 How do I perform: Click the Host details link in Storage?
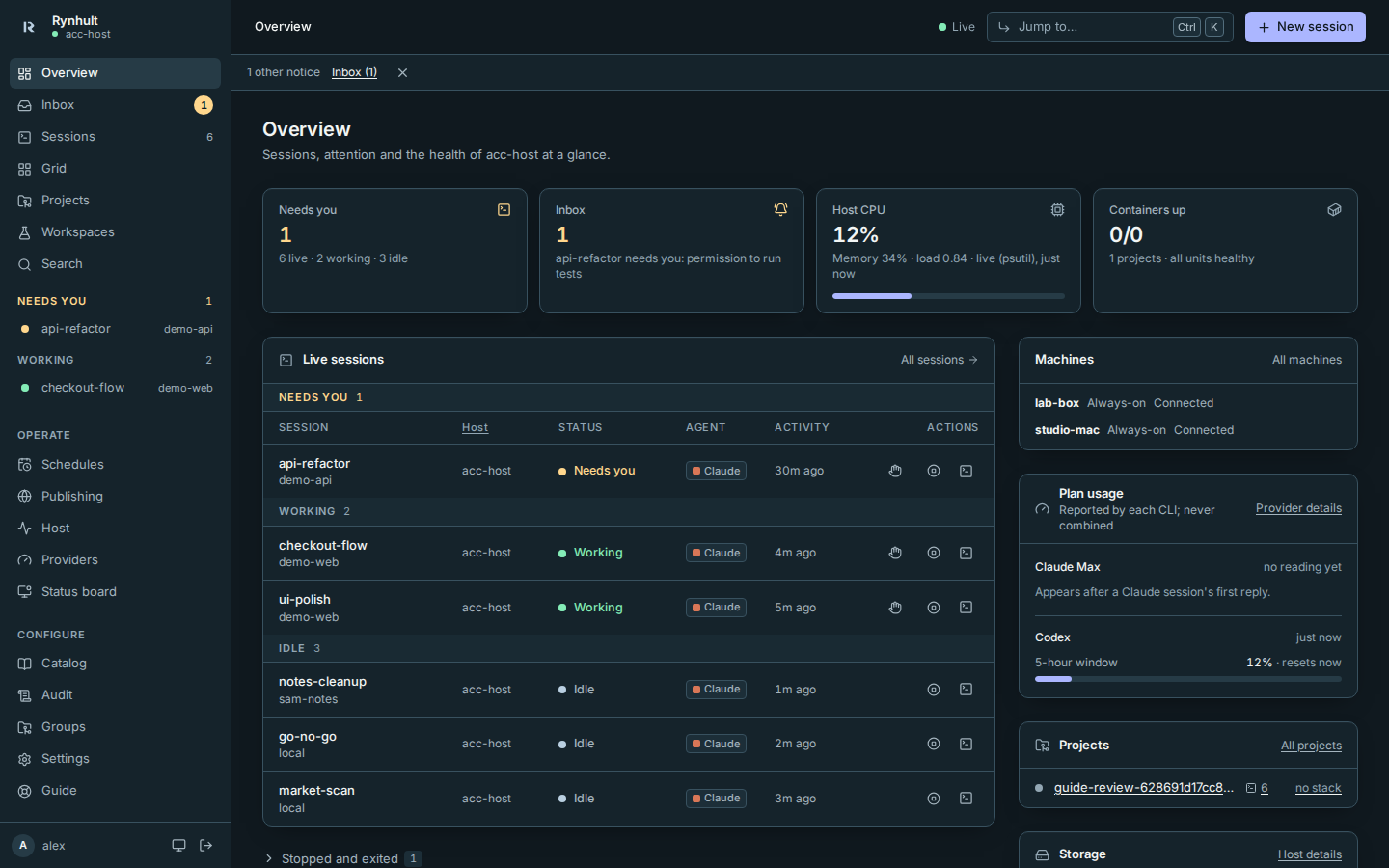point(1309,854)
